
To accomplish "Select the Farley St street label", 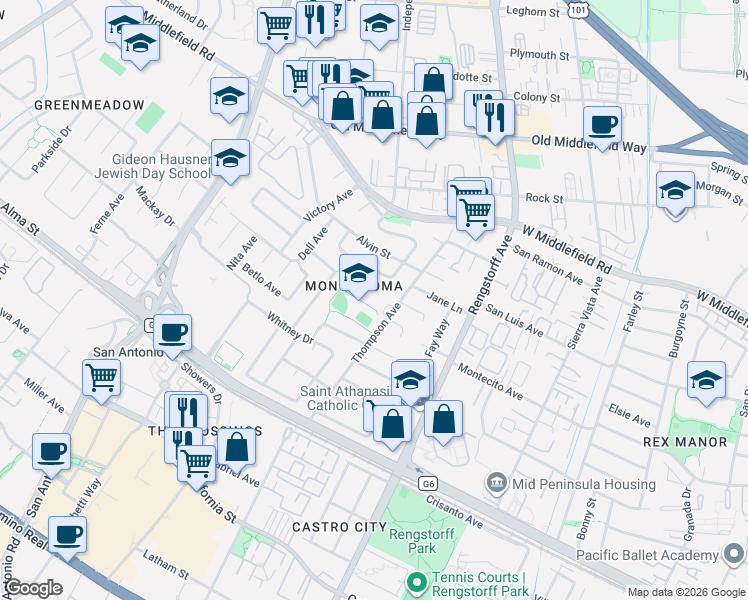I will click(634, 311).
